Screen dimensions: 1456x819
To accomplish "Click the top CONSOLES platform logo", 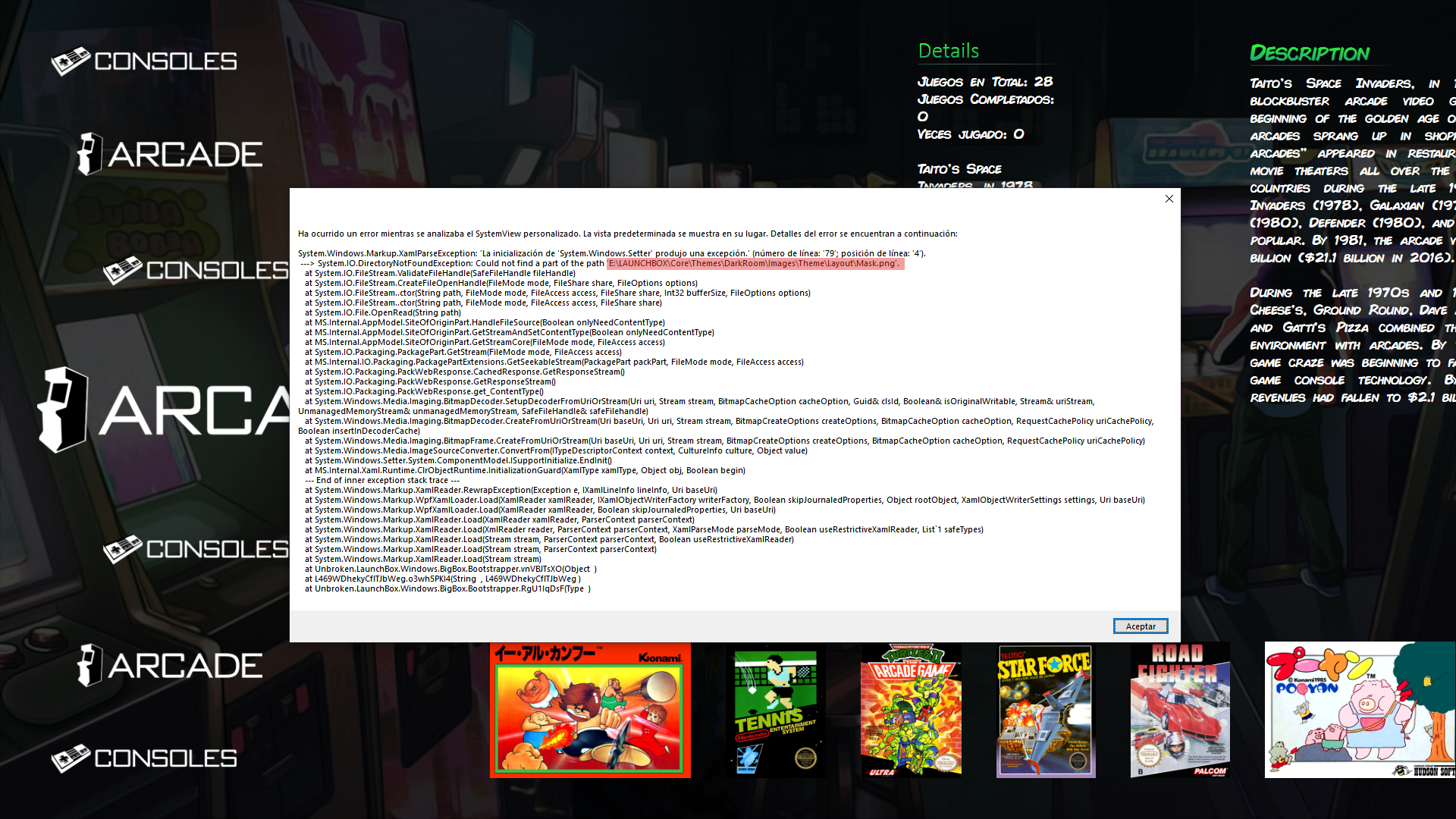I will 144,61.
